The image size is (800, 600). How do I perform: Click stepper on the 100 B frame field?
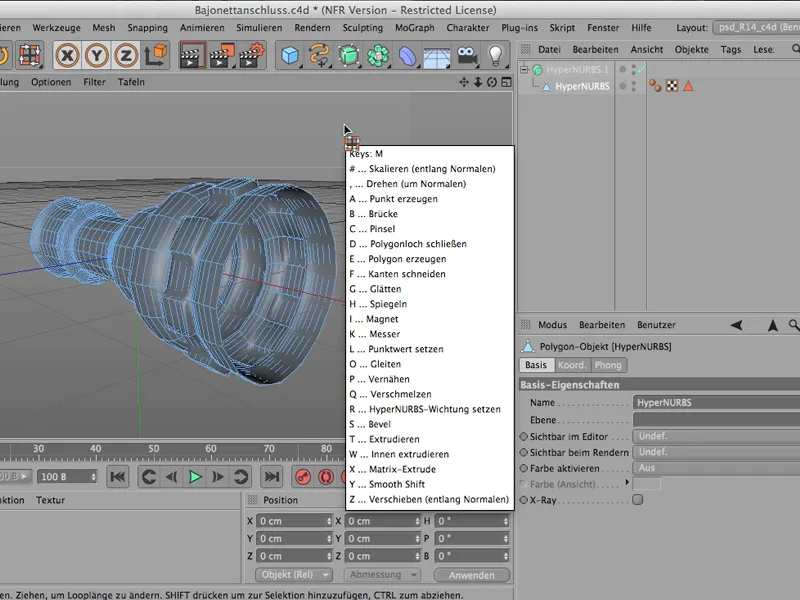click(93, 477)
